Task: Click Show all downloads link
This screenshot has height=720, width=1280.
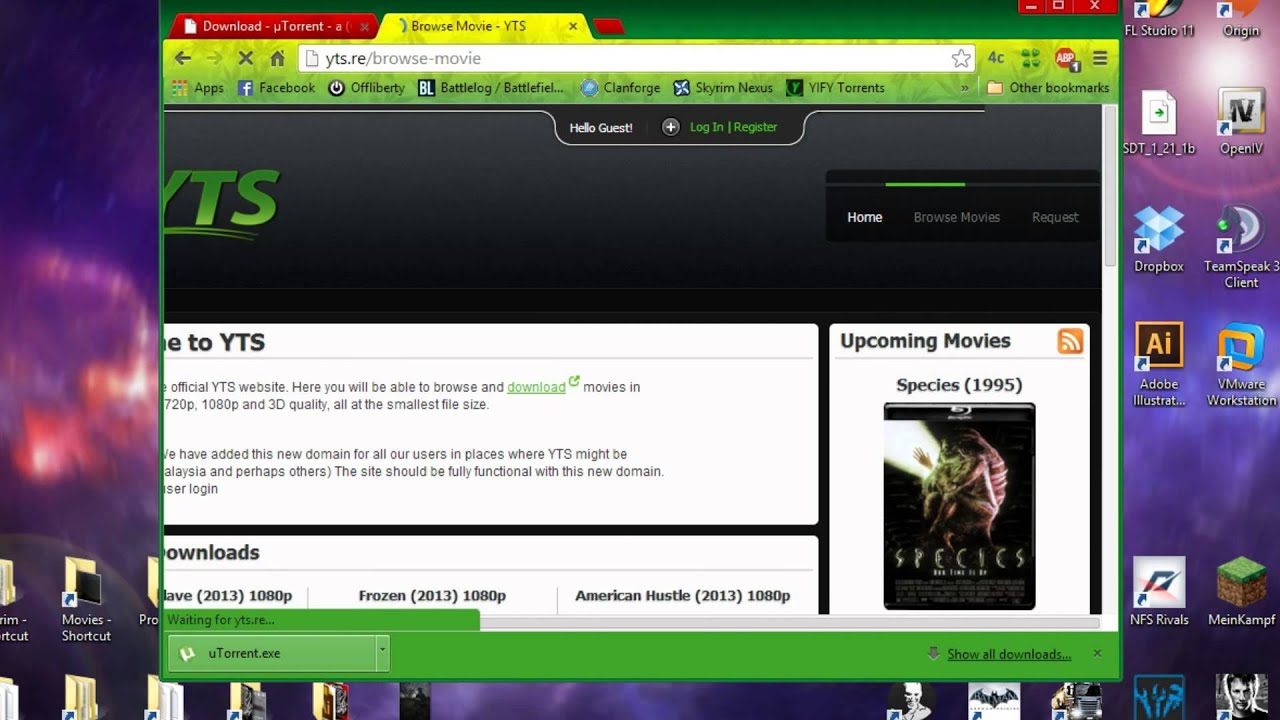Action: click(1009, 654)
